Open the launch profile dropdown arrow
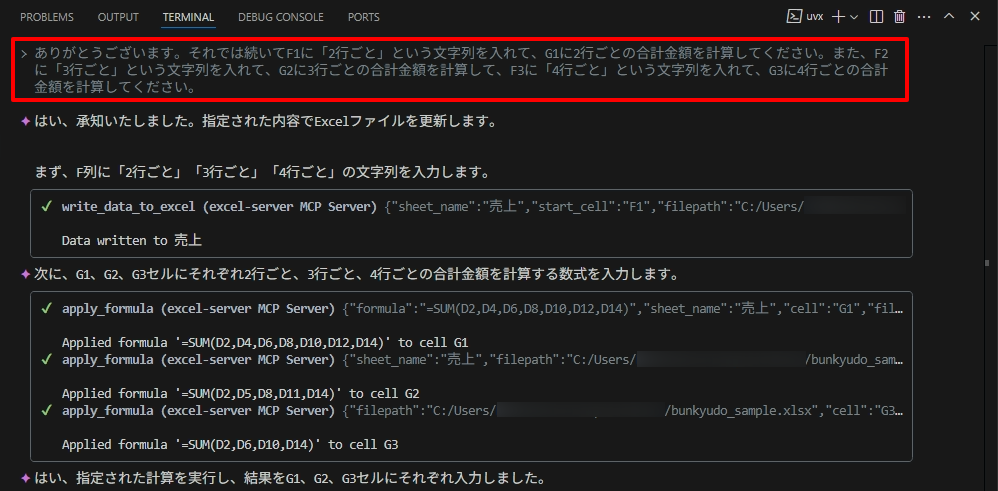 854,17
